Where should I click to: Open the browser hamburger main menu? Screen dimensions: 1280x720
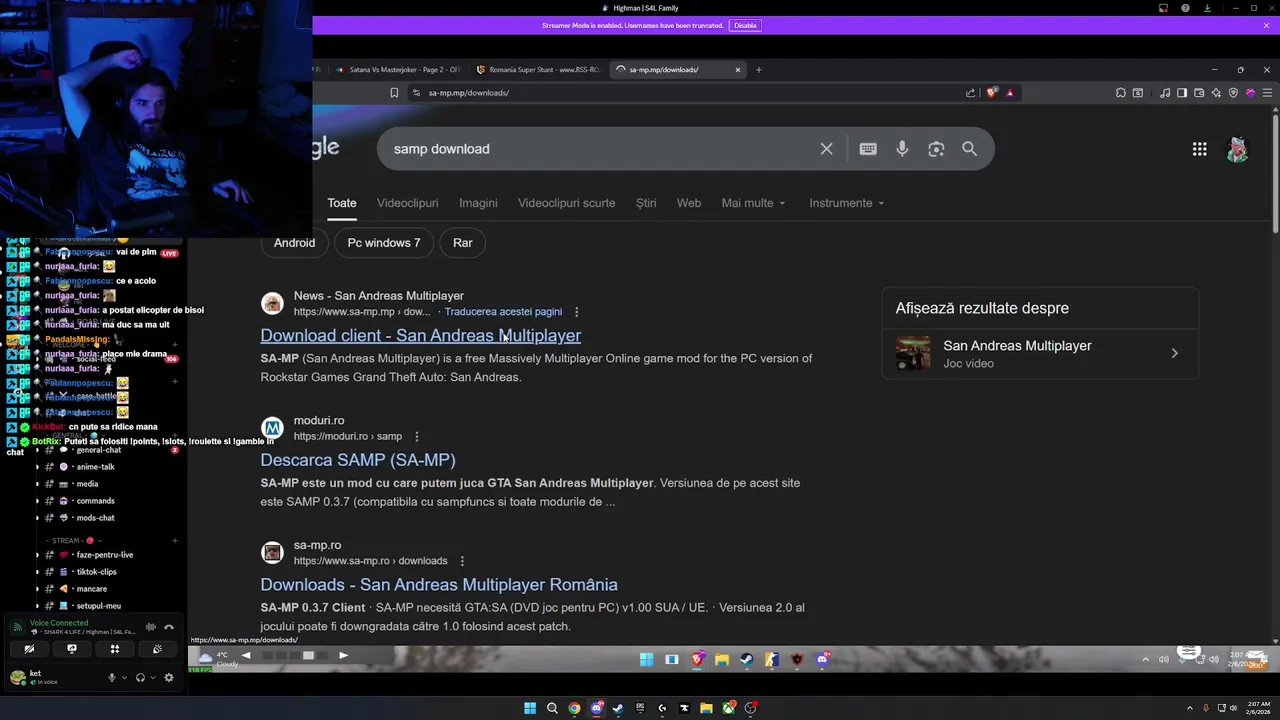point(1267,93)
